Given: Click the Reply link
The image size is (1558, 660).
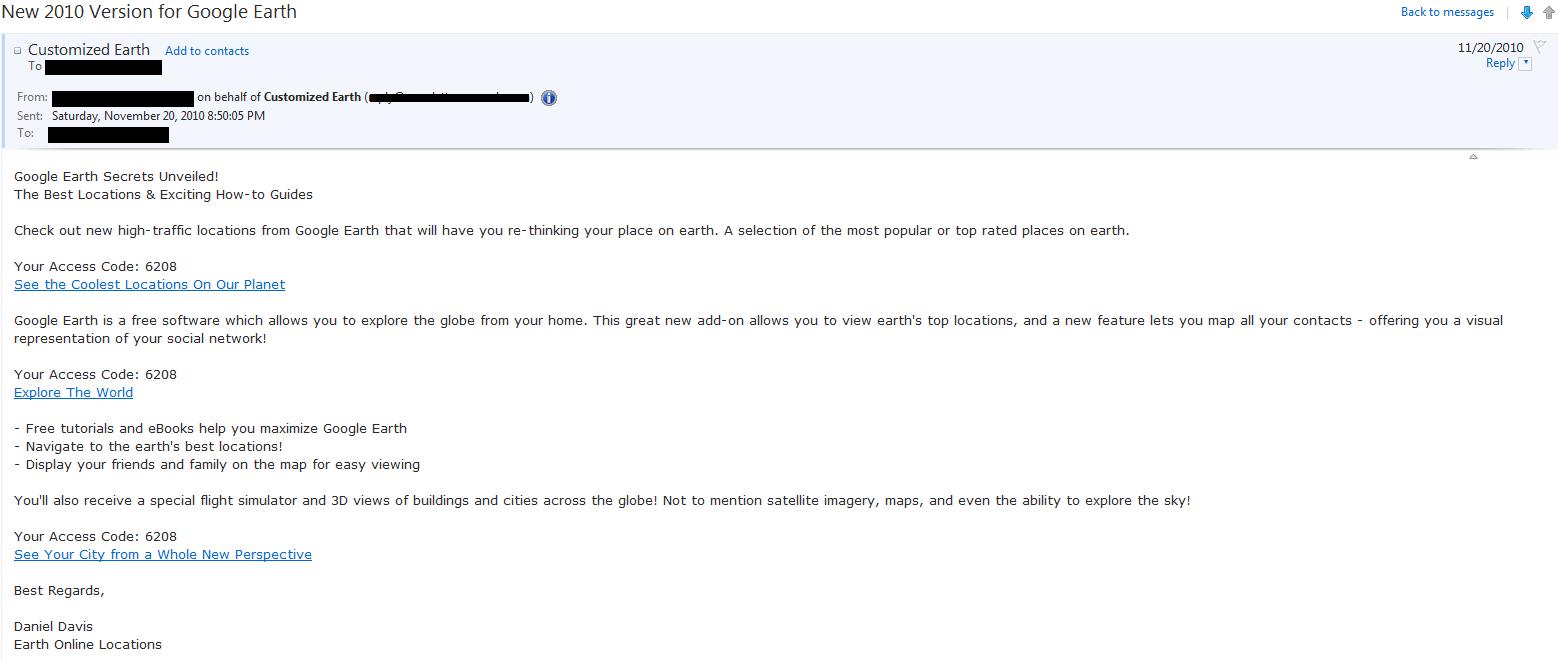Looking at the screenshot, I should (x=1499, y=63).
